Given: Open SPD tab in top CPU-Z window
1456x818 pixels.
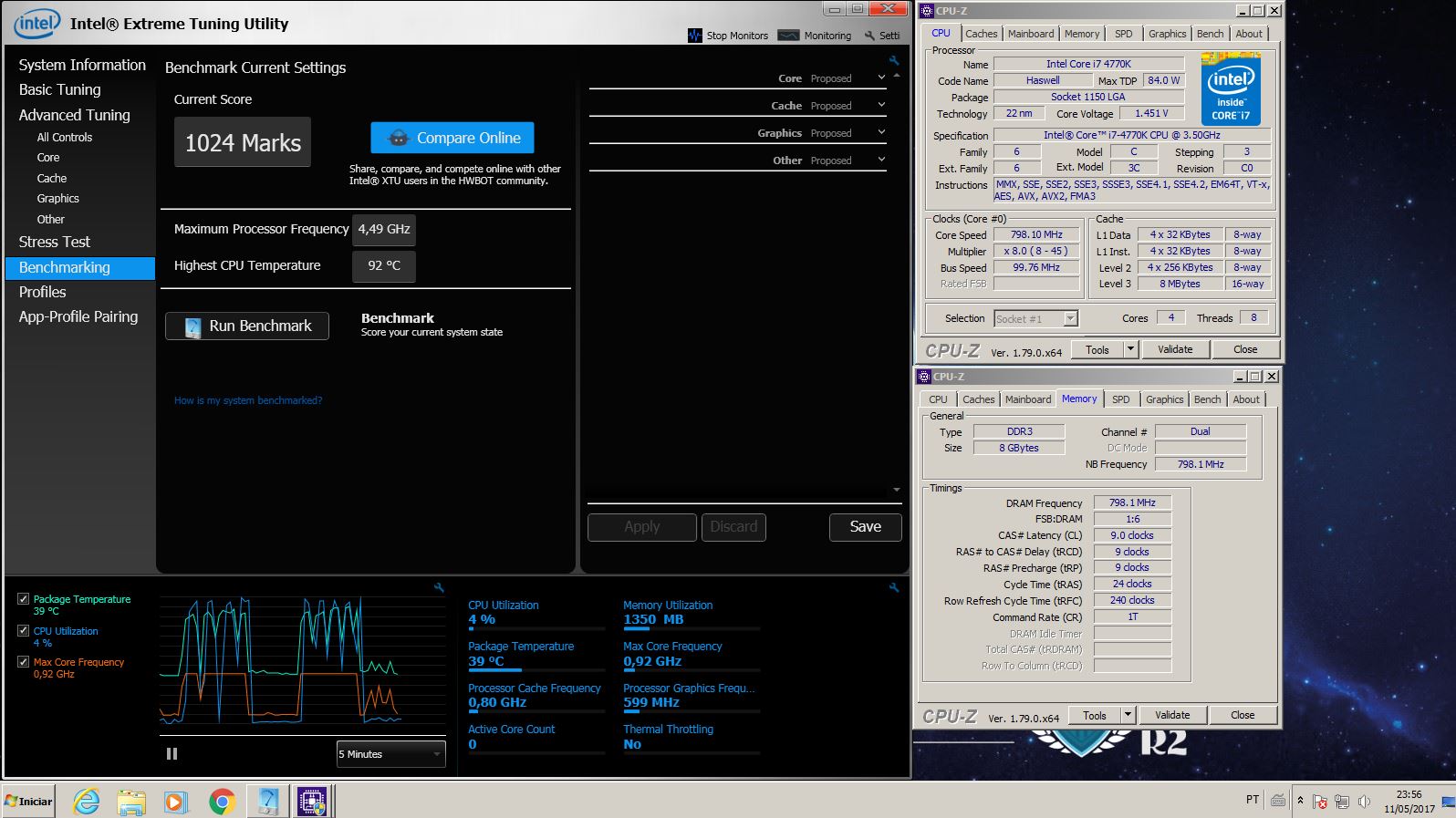Looking at the screenshot, I should tap(1124, 34).
